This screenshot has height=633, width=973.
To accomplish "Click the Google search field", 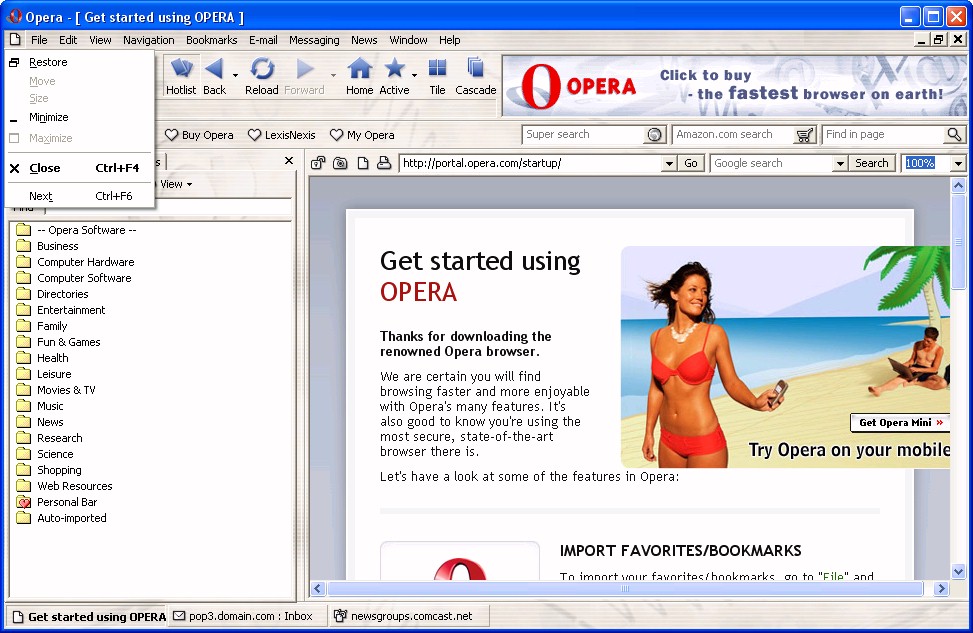I will 772,164.
